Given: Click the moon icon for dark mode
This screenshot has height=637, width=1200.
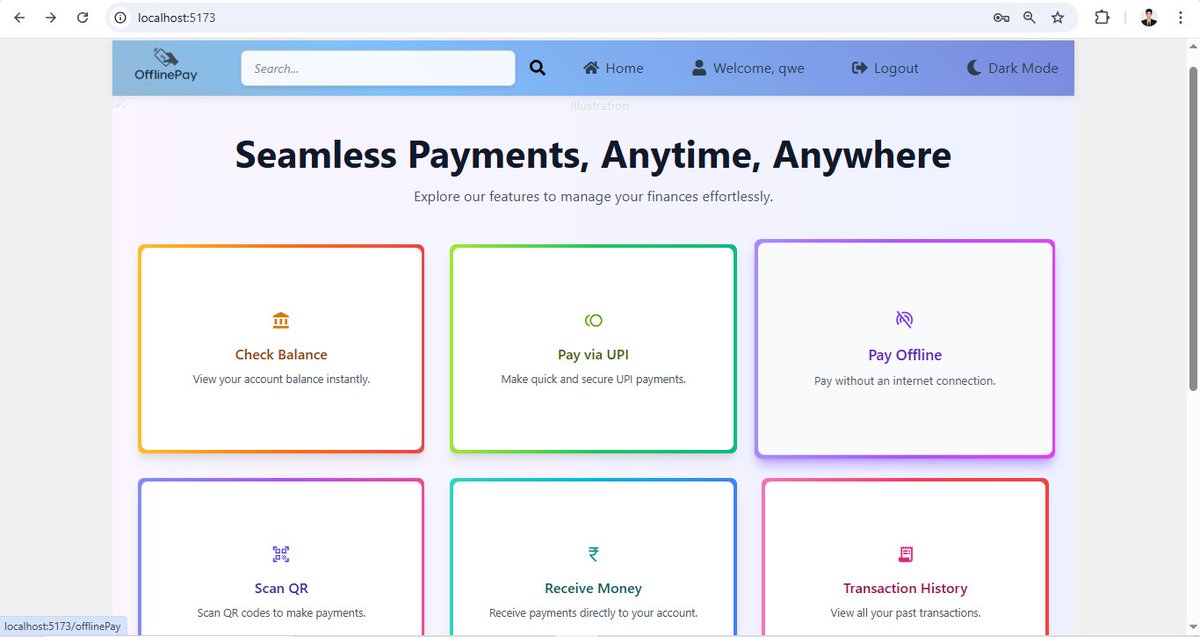Looking at the screenshot, I should tap(974, 68).
